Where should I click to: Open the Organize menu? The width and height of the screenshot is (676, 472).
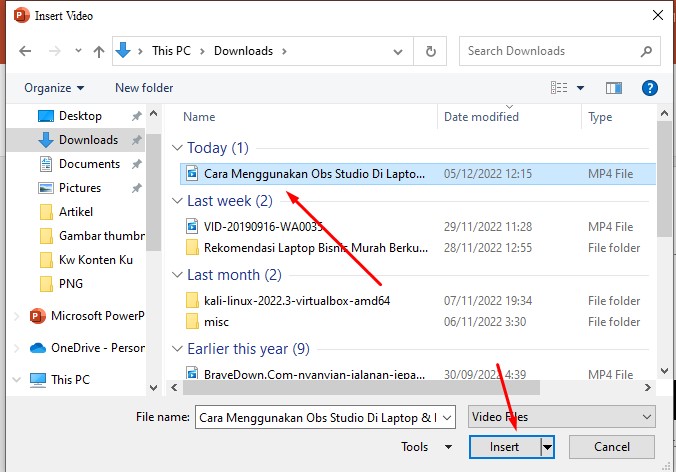tap(54, 88)
